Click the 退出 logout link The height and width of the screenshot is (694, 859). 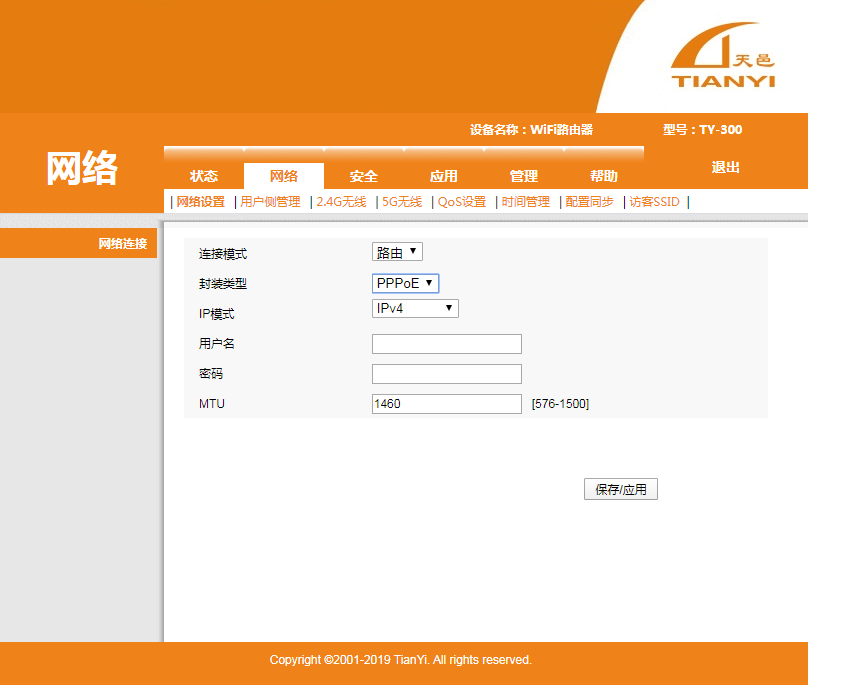[x=725, y=167]
